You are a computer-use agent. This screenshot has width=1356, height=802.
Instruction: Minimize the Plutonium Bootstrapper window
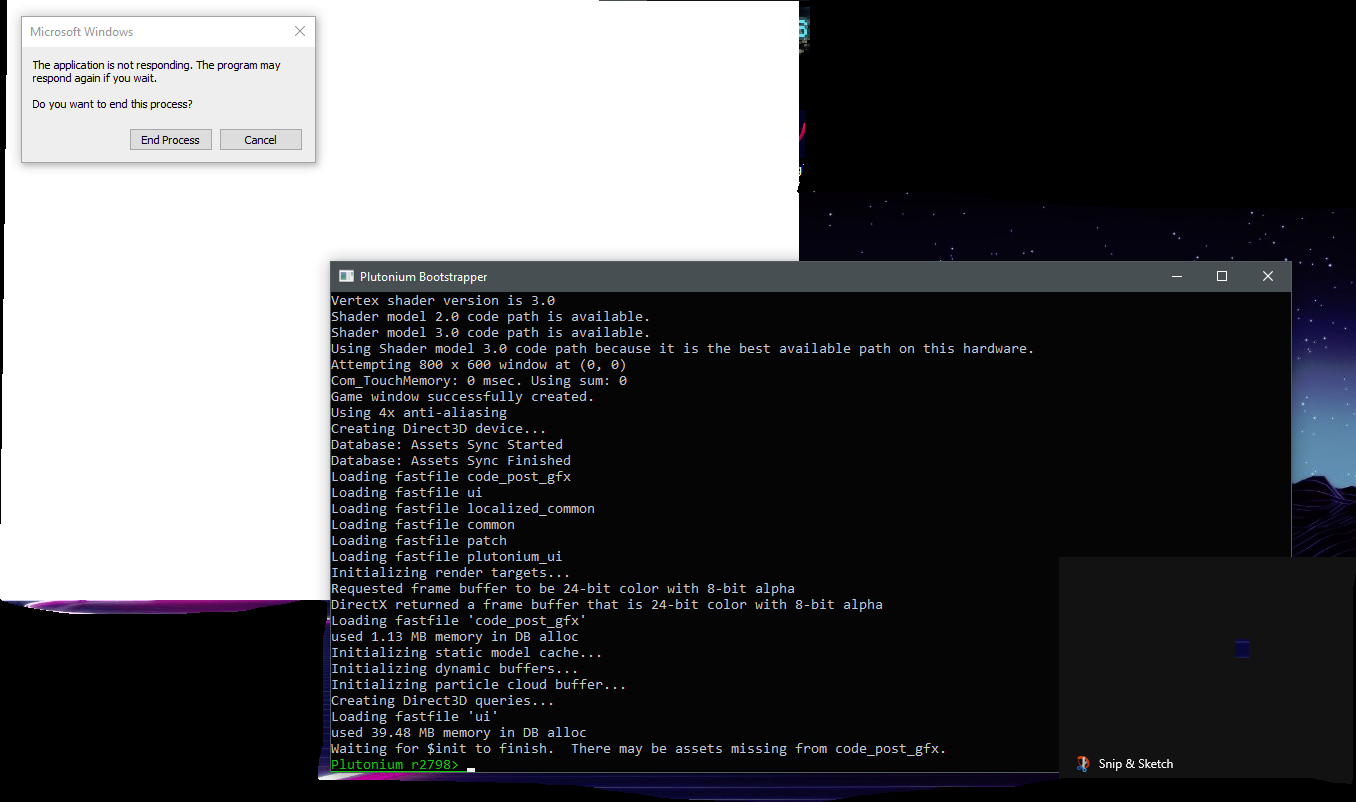click(1175, 276)
